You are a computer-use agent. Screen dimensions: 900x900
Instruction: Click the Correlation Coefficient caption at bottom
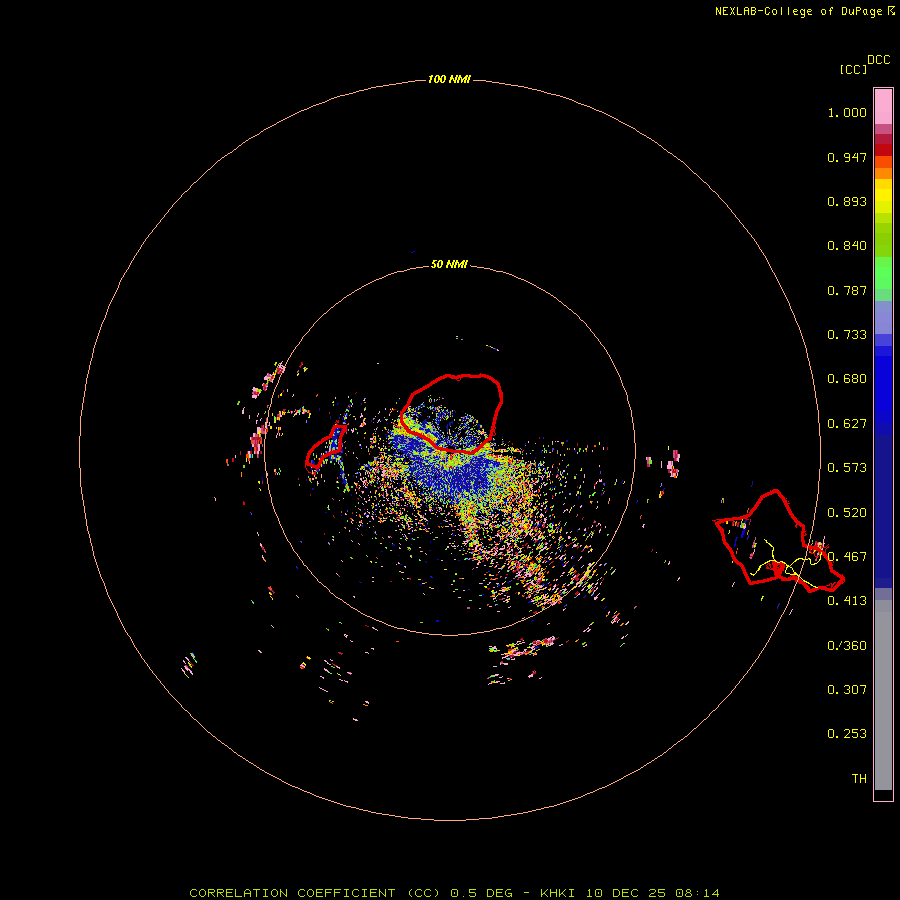point(454,893)
